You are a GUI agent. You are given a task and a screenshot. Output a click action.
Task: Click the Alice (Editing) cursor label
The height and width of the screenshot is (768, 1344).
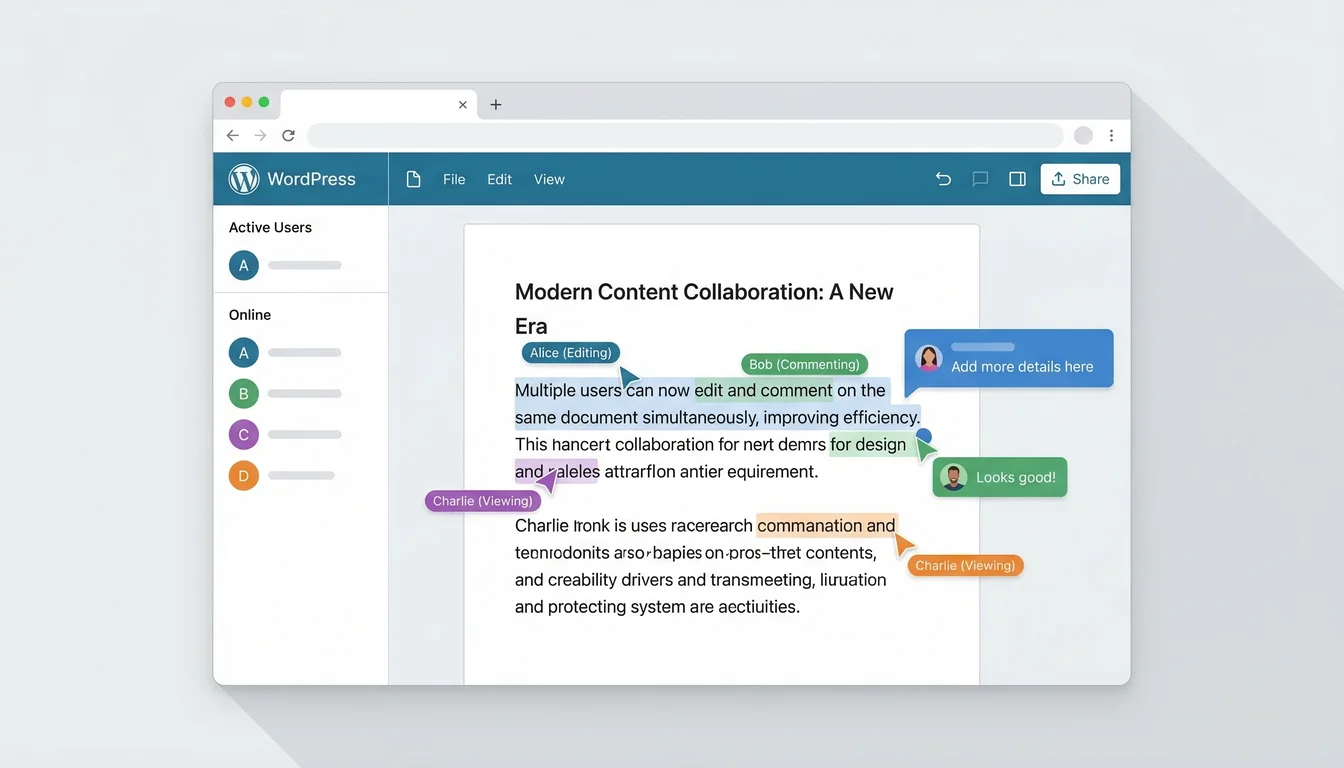[571, 352]
